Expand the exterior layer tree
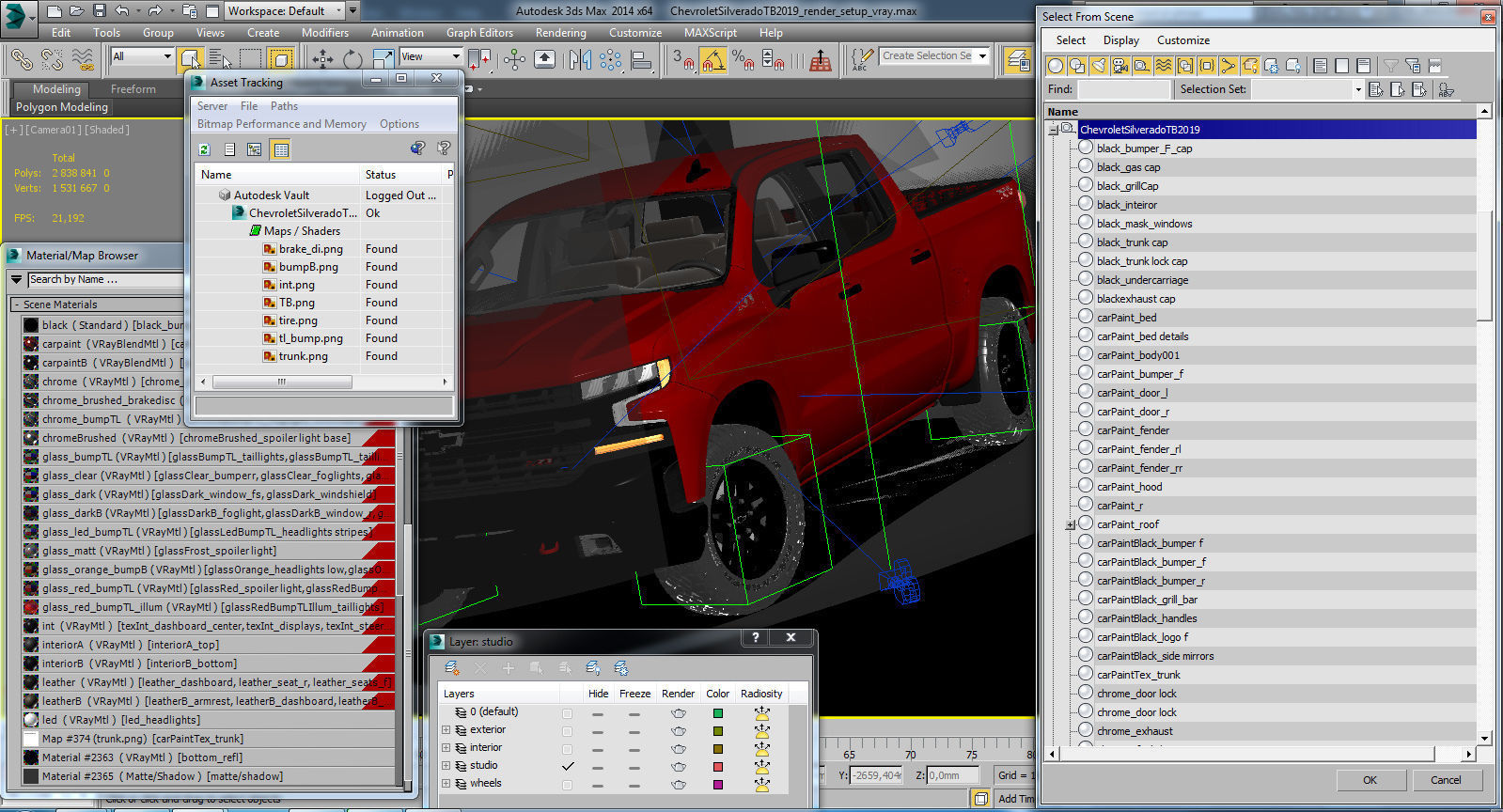 [446, 730]
